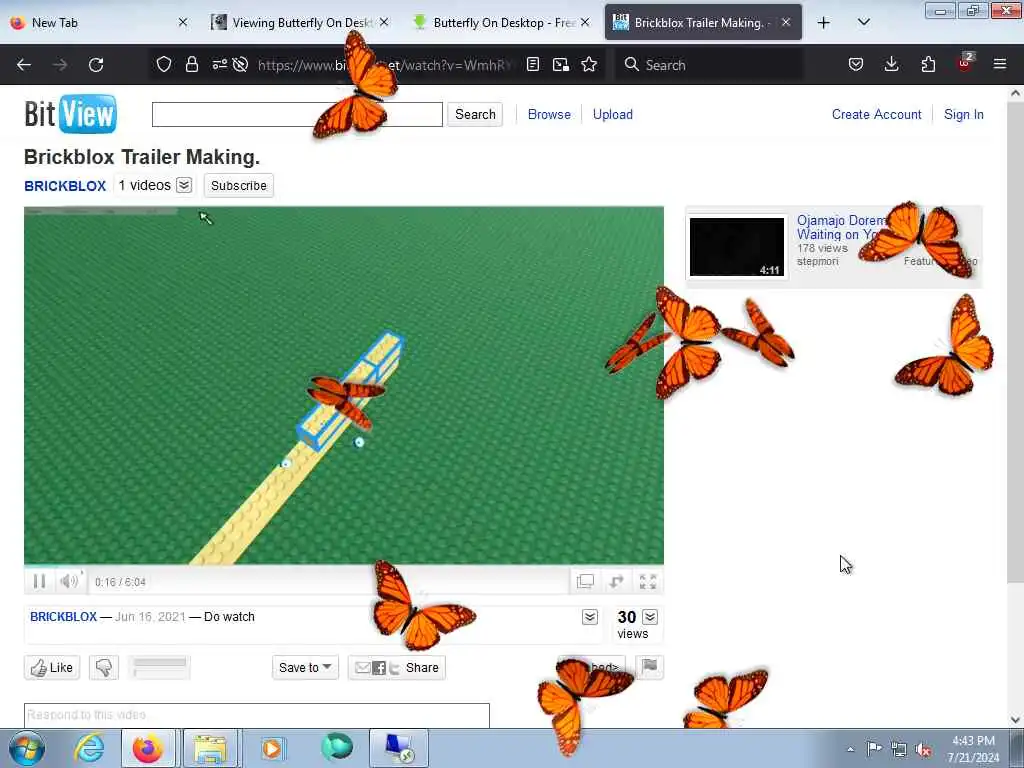Click the BitView logo
This screenshot has width=1024, height=768.
71,114
